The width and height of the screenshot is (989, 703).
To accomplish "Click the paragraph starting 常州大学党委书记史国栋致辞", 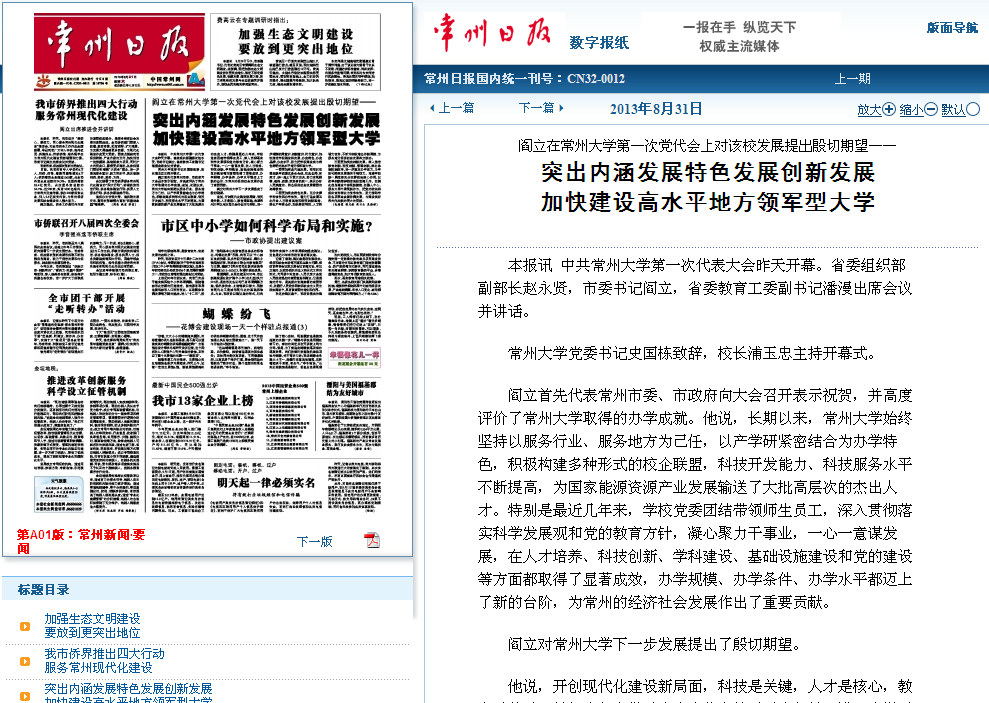I will (x=692, y=353).
